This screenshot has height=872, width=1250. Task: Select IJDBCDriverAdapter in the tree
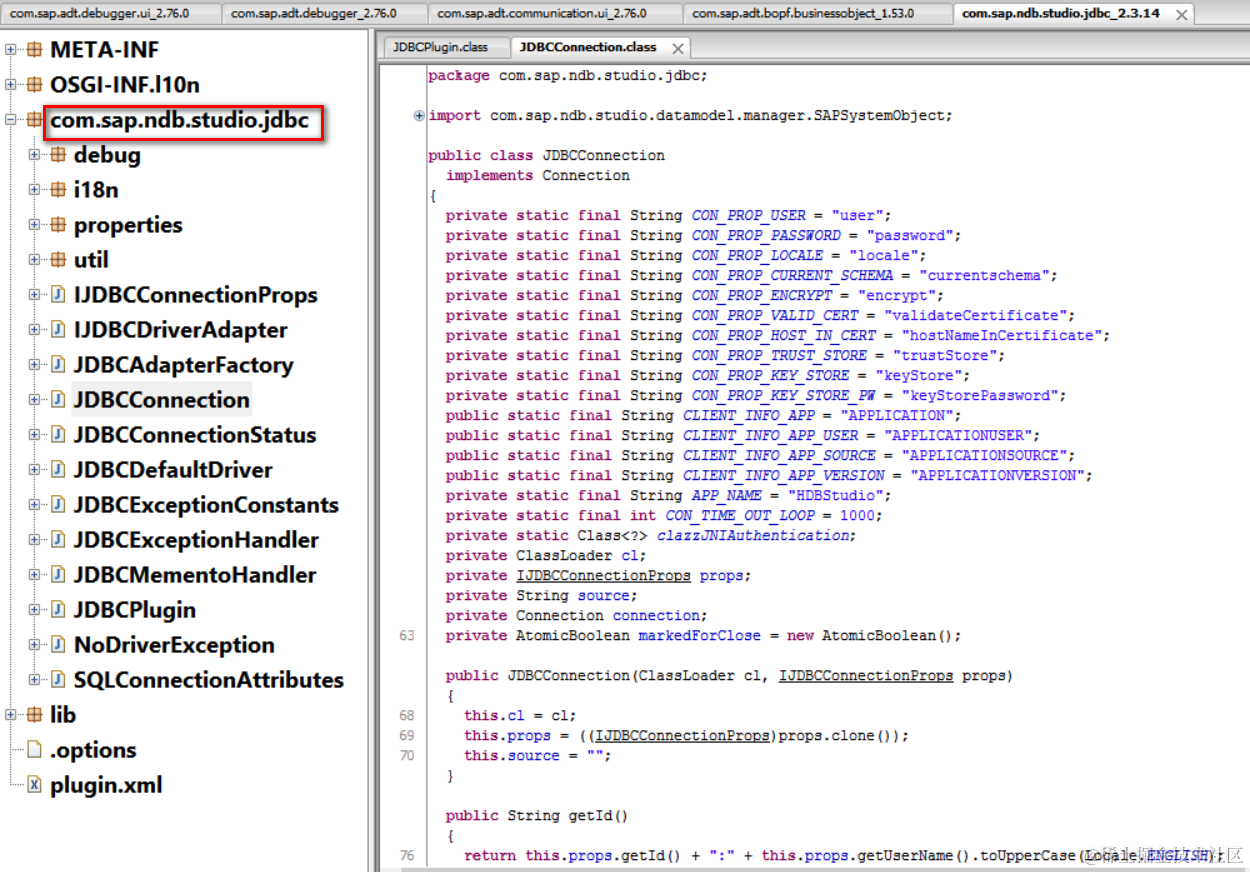[181, 330]
